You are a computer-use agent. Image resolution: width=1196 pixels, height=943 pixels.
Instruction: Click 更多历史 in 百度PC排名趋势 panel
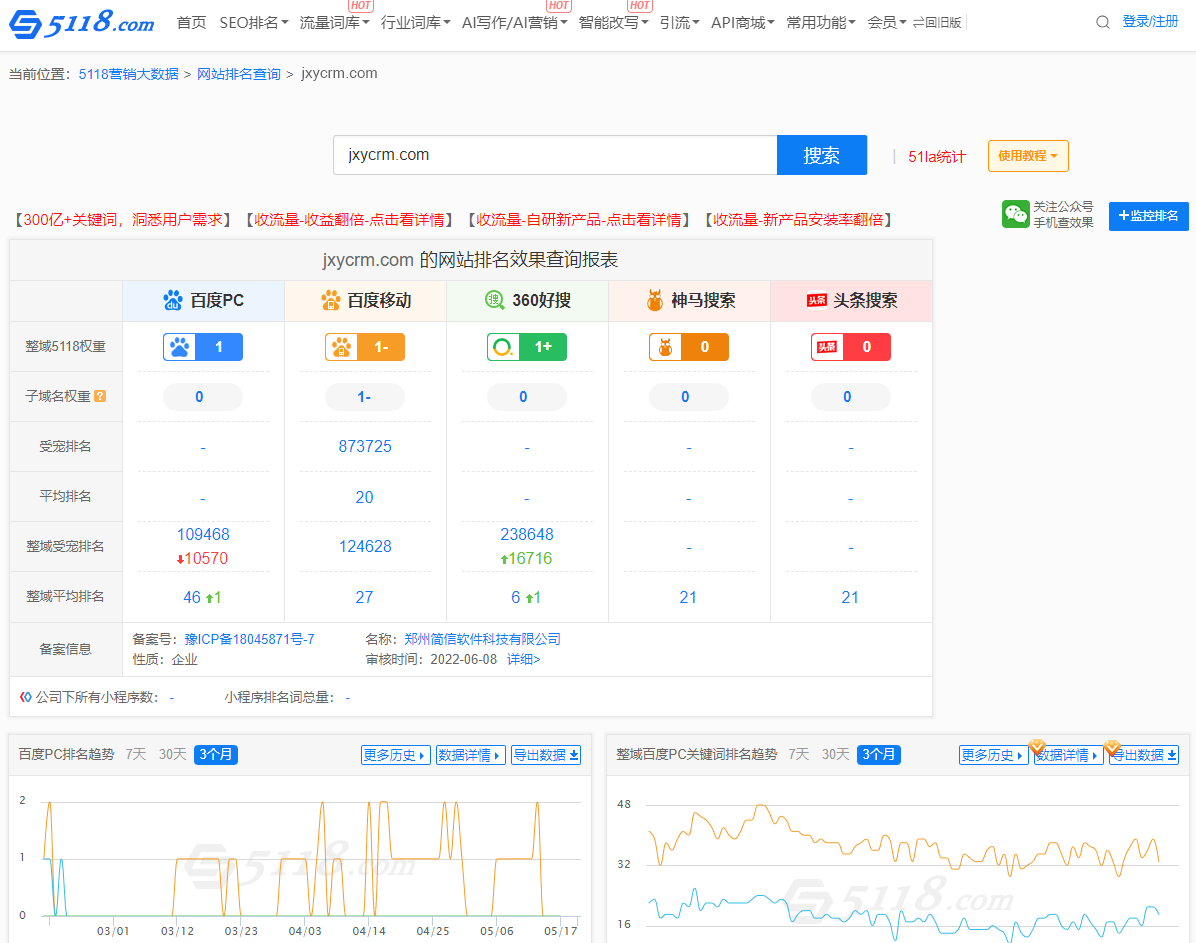396,755
